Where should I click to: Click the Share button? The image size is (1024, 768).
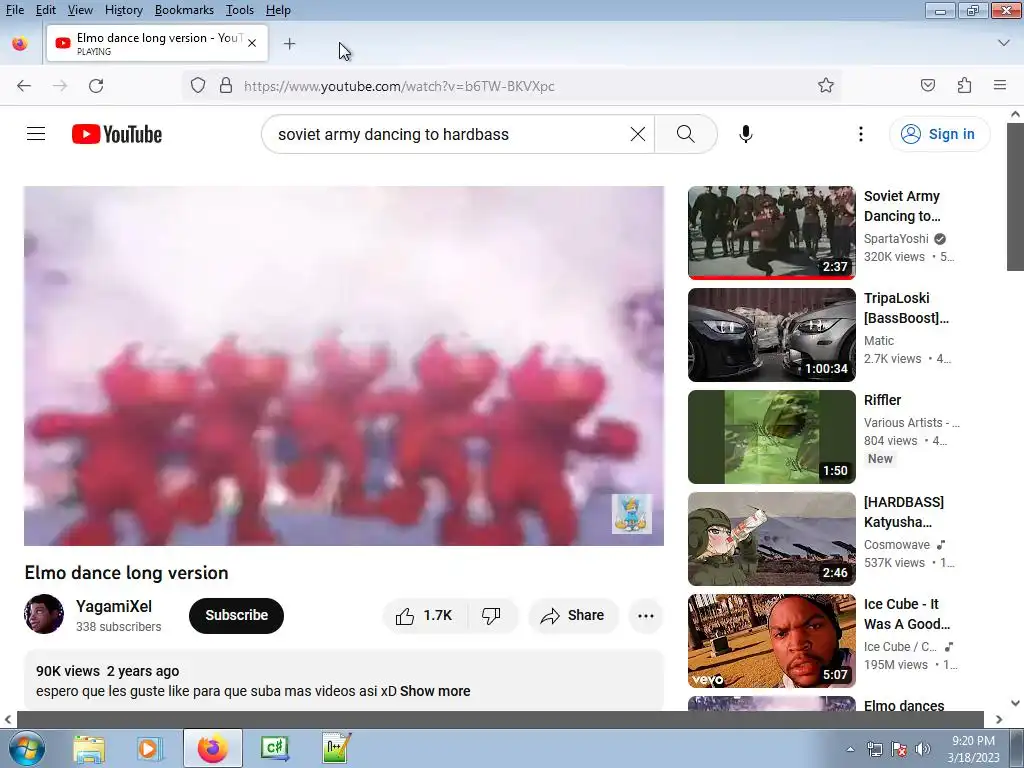click(573, 615)
